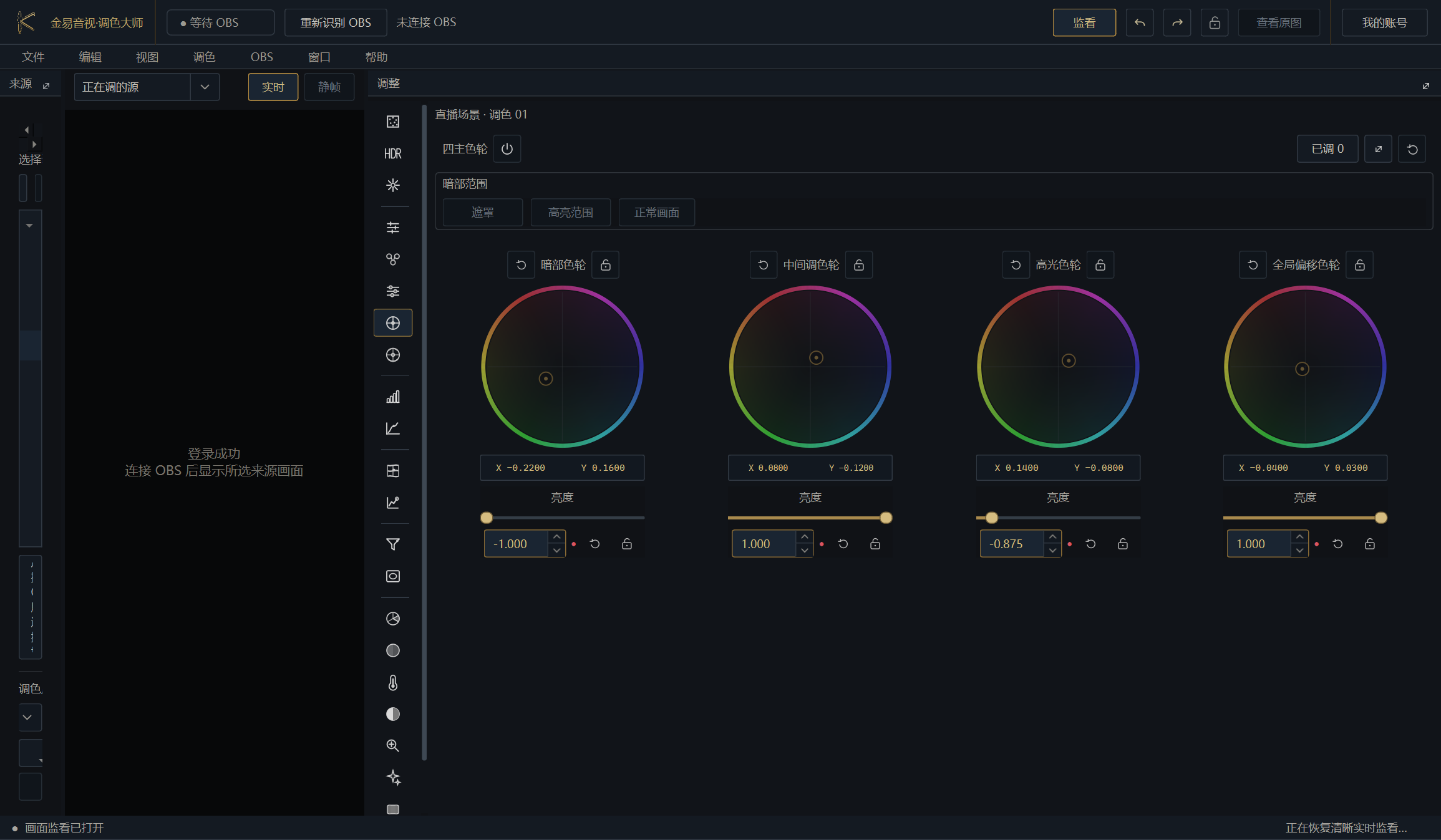Toggle the lock on 中间调色轮
1441x840 pixels.
(x=859, y=265)
